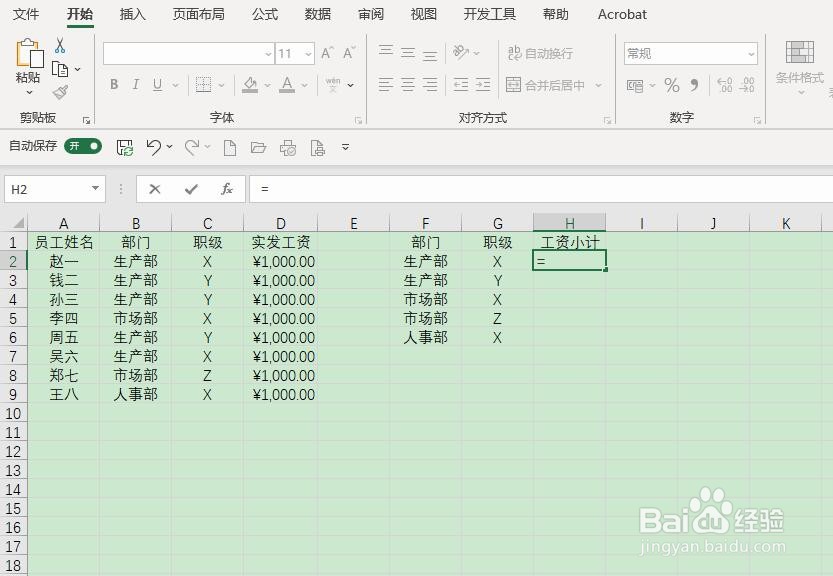Toggle middle vertical alignment
833x576 pixels.
pyautogui.click(x=408, y=53)
